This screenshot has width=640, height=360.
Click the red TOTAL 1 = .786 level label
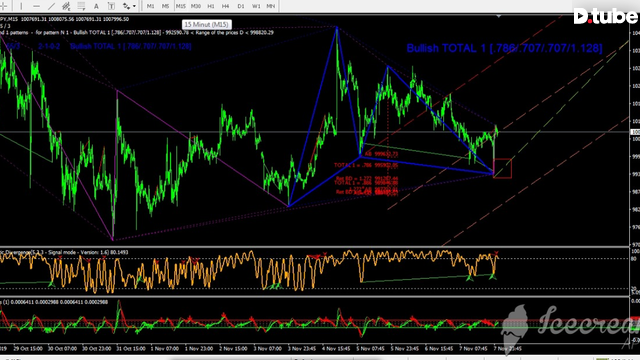[x=366, y=165]
